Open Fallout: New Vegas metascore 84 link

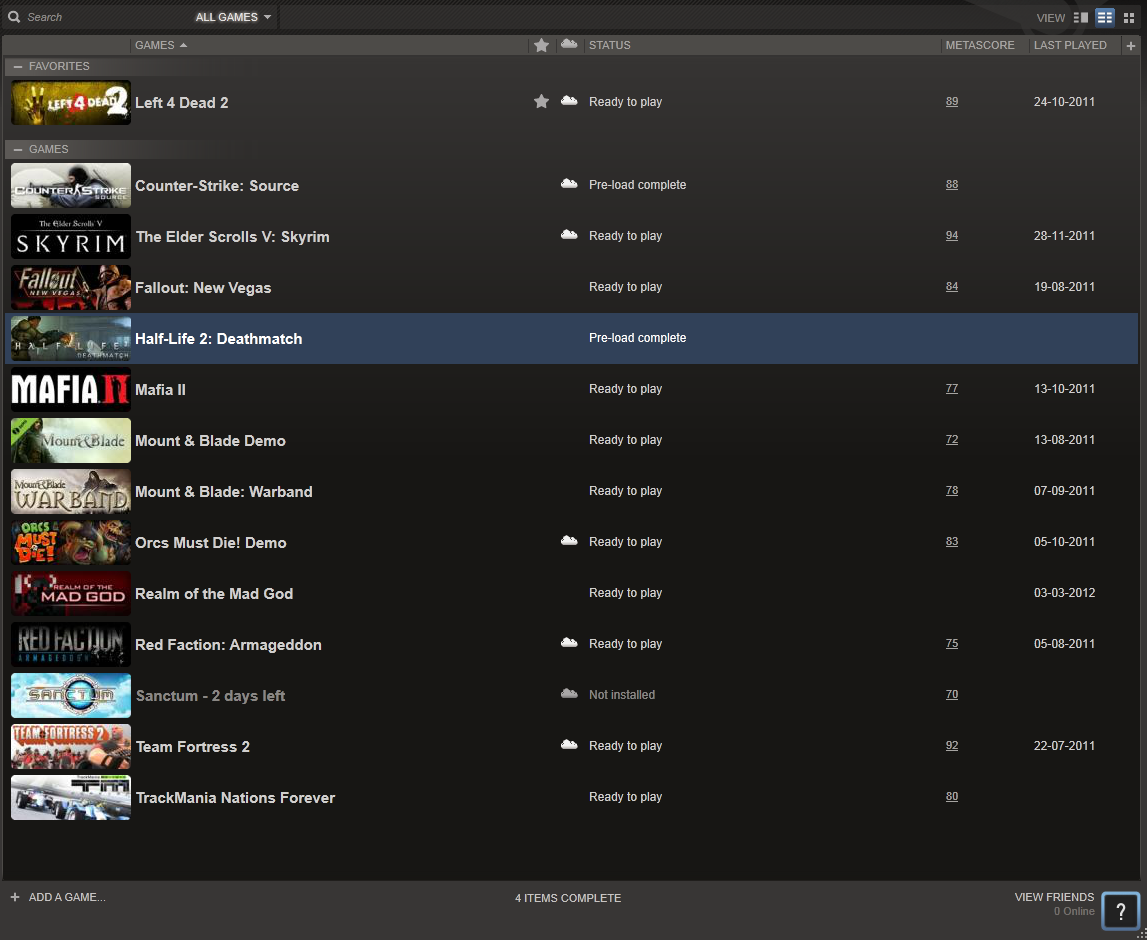pos(952,287)
